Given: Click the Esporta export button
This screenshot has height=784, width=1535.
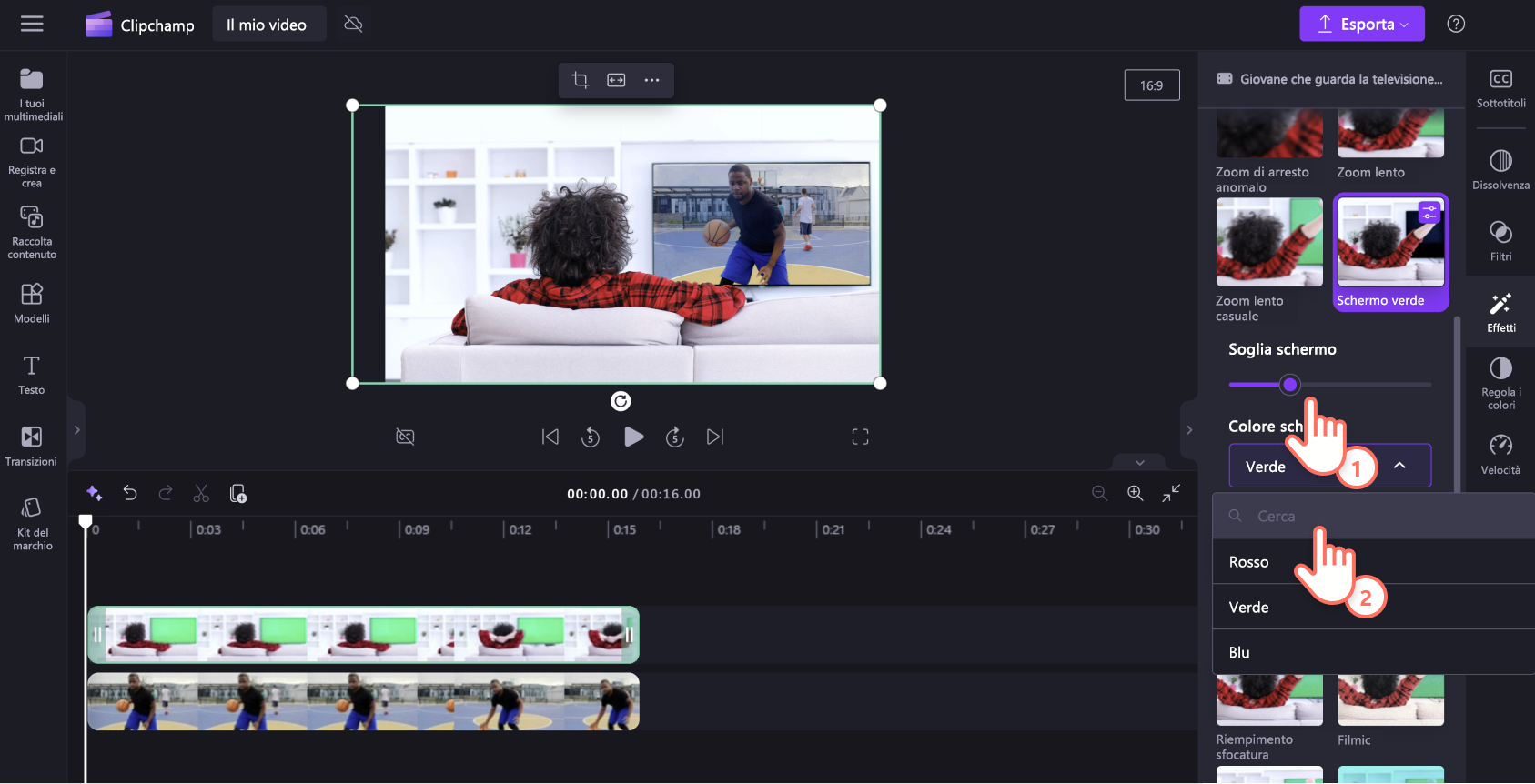Looking at the screenshot, I should pos(1361,24).
